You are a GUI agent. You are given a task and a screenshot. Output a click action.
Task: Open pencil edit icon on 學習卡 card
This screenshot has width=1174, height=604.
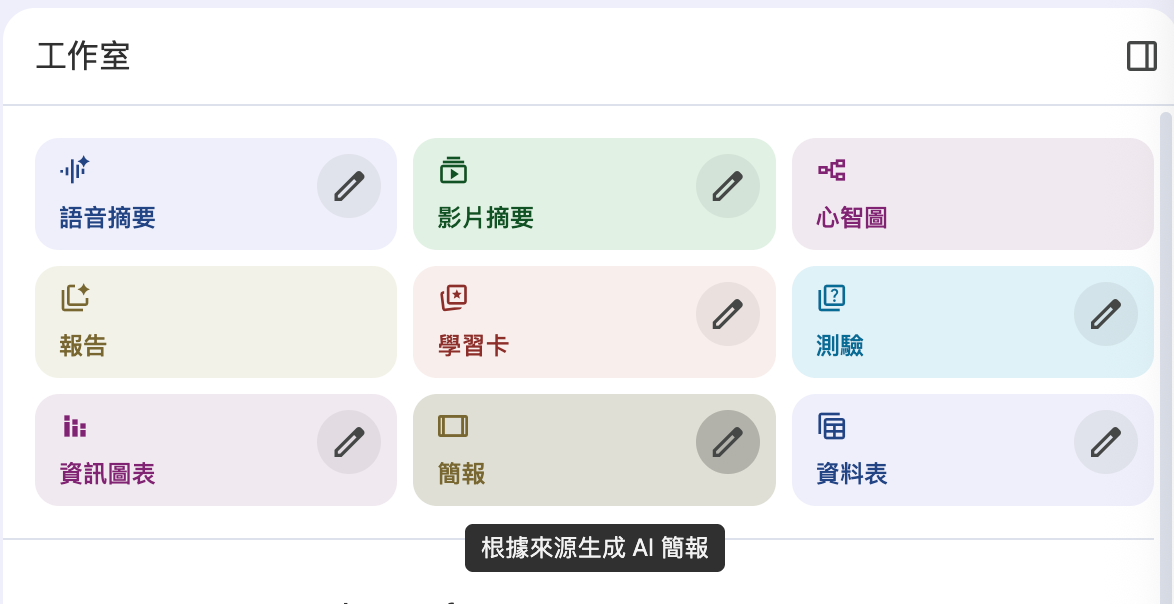[x=727, y=314]
